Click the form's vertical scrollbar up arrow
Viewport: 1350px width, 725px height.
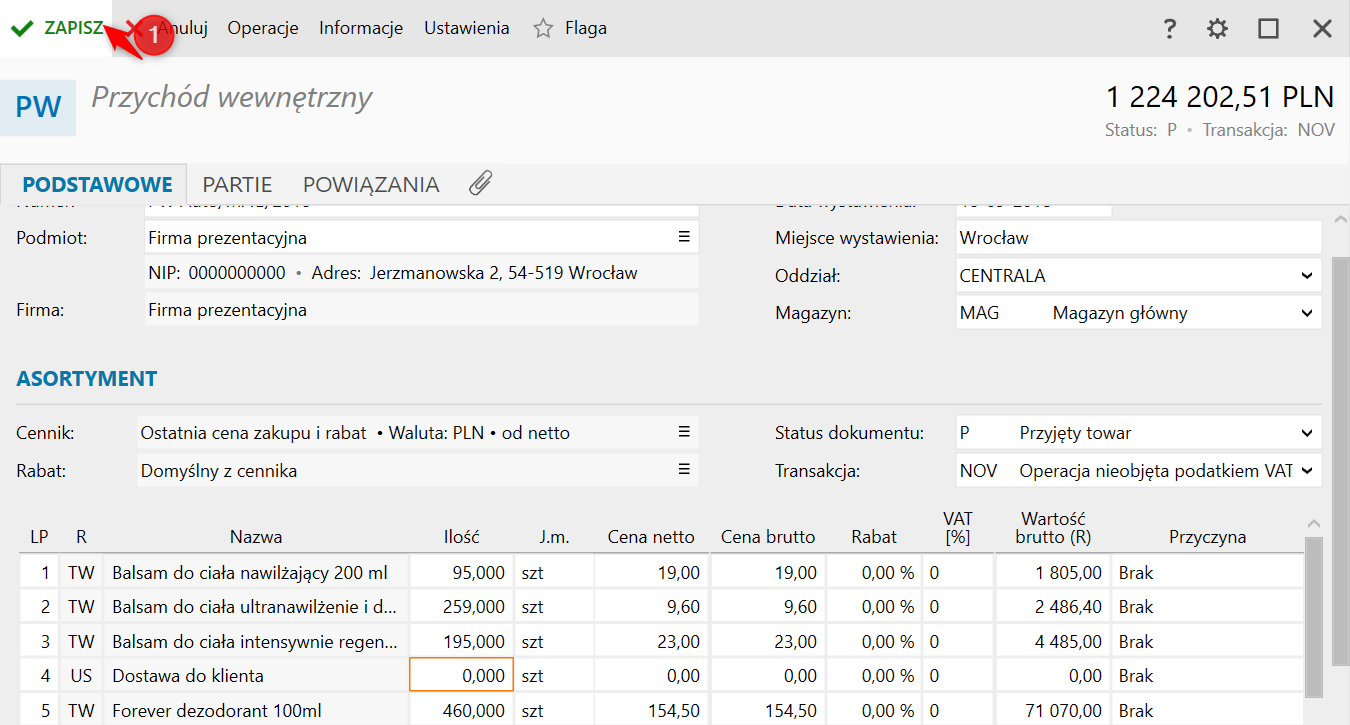tap(1341, 219)
